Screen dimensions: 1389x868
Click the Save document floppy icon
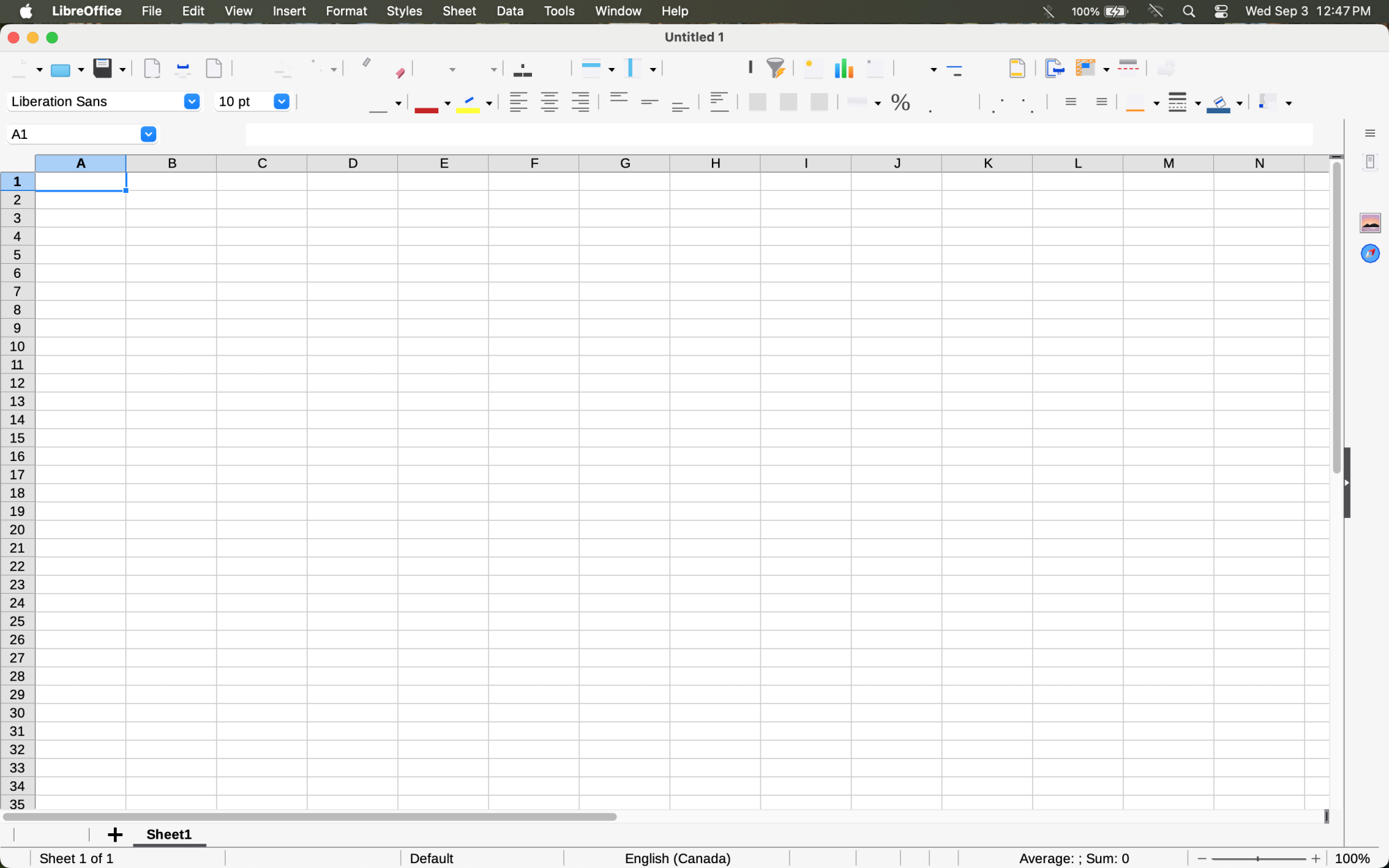tap(103, 68)
